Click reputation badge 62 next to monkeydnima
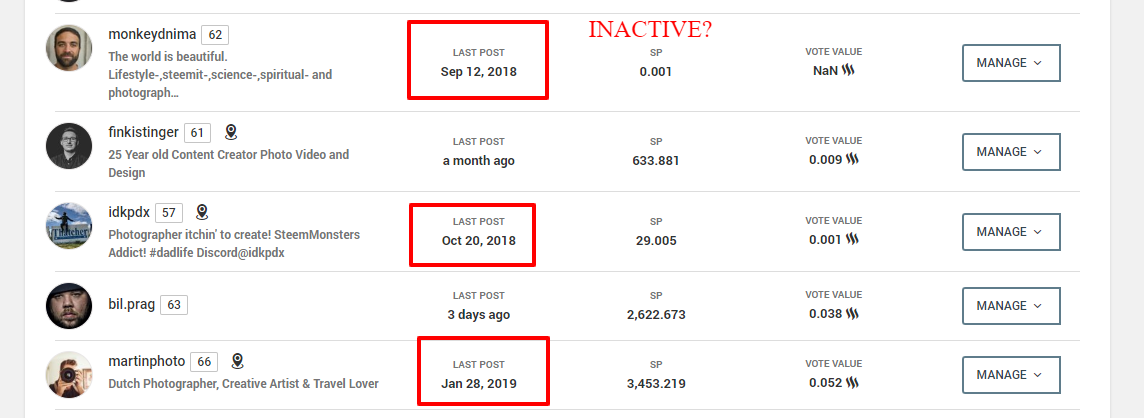The width and height of the screenshot is (1144, 418). (x=215, y=35)
